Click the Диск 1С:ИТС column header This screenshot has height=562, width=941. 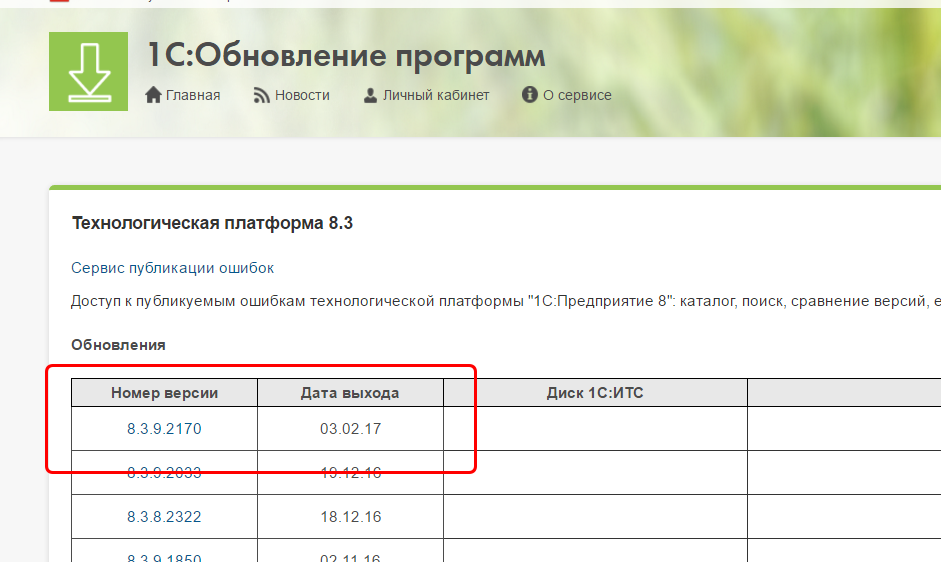pos(595,393)
